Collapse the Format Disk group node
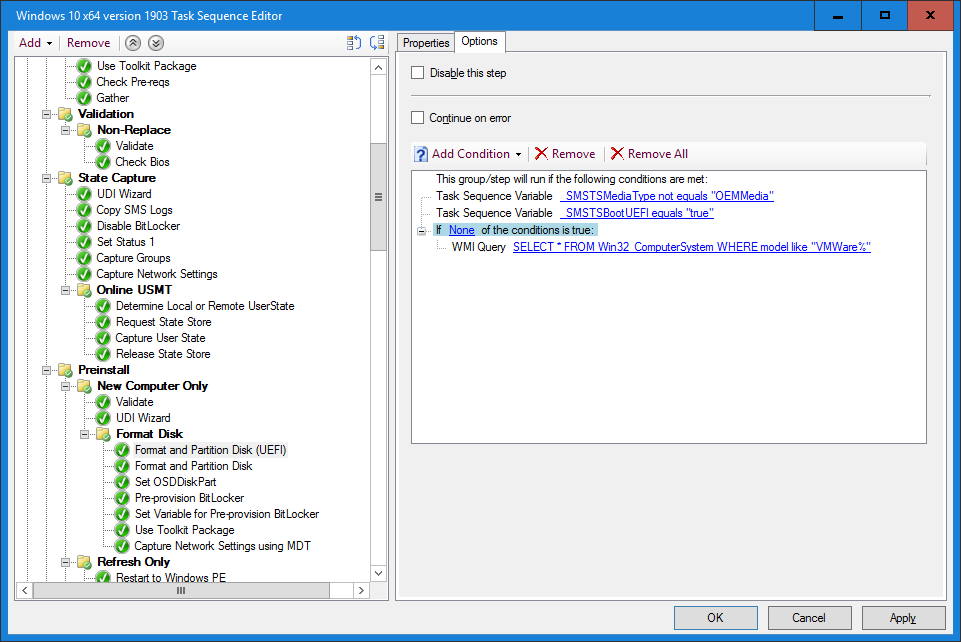 (x=84, y=434)
